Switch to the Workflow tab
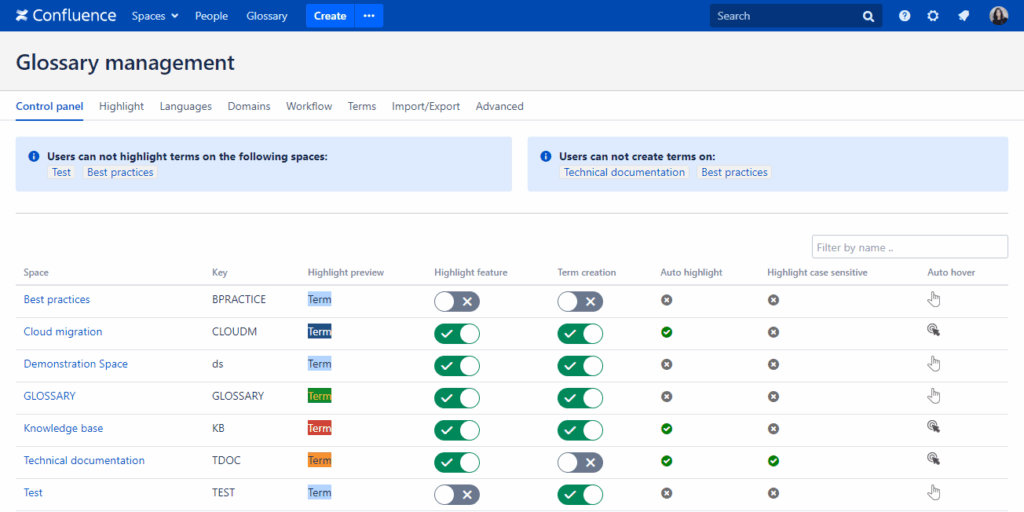The image size is (1024, 512). coord(309,106)
